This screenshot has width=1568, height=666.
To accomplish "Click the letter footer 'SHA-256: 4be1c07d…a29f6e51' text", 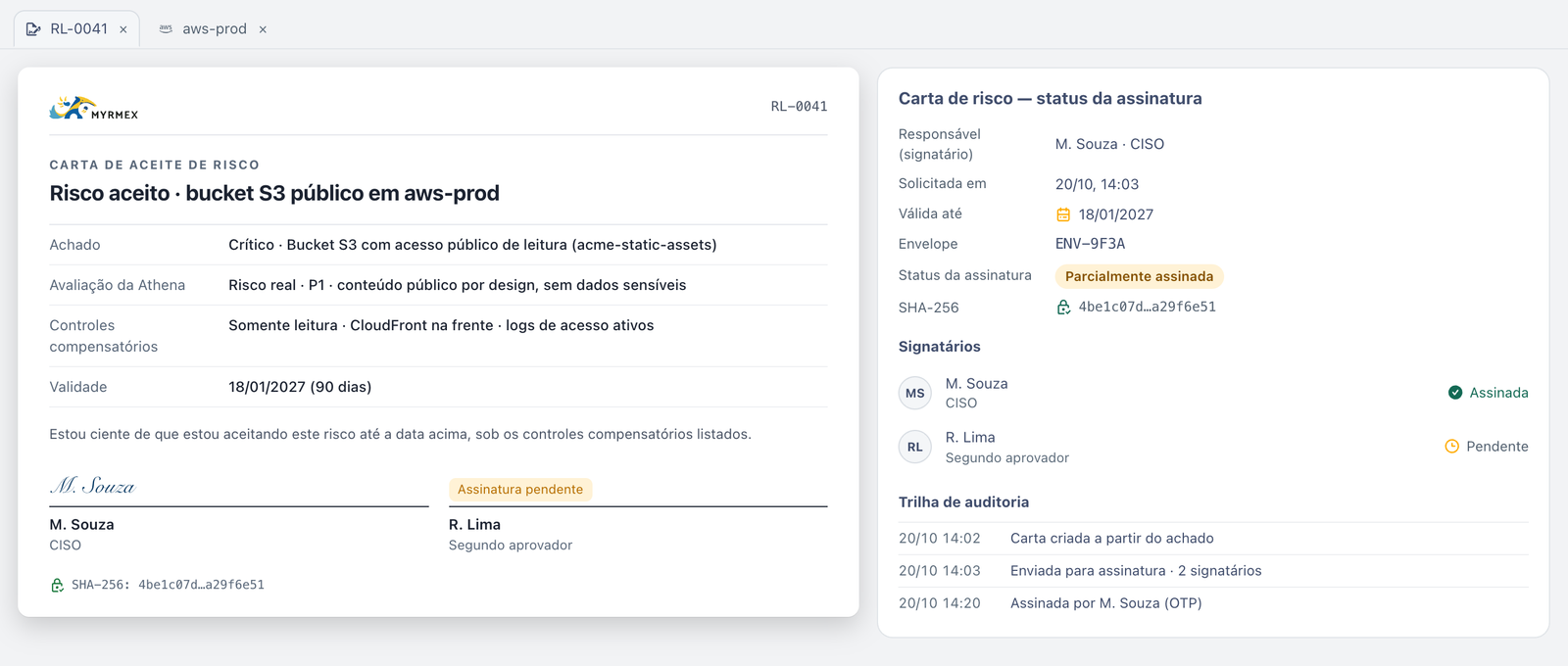I will point(168,585).
